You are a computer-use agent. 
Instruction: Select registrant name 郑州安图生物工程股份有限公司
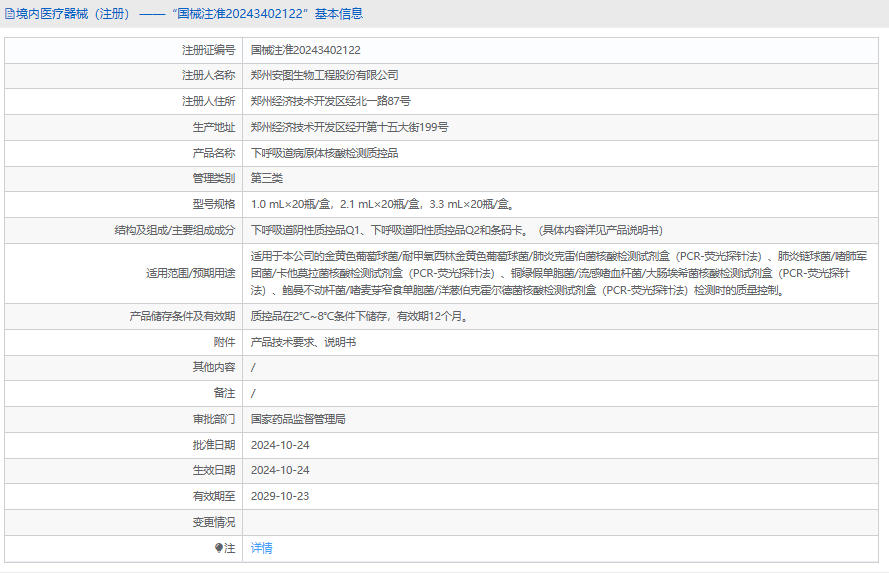(324, 75)
